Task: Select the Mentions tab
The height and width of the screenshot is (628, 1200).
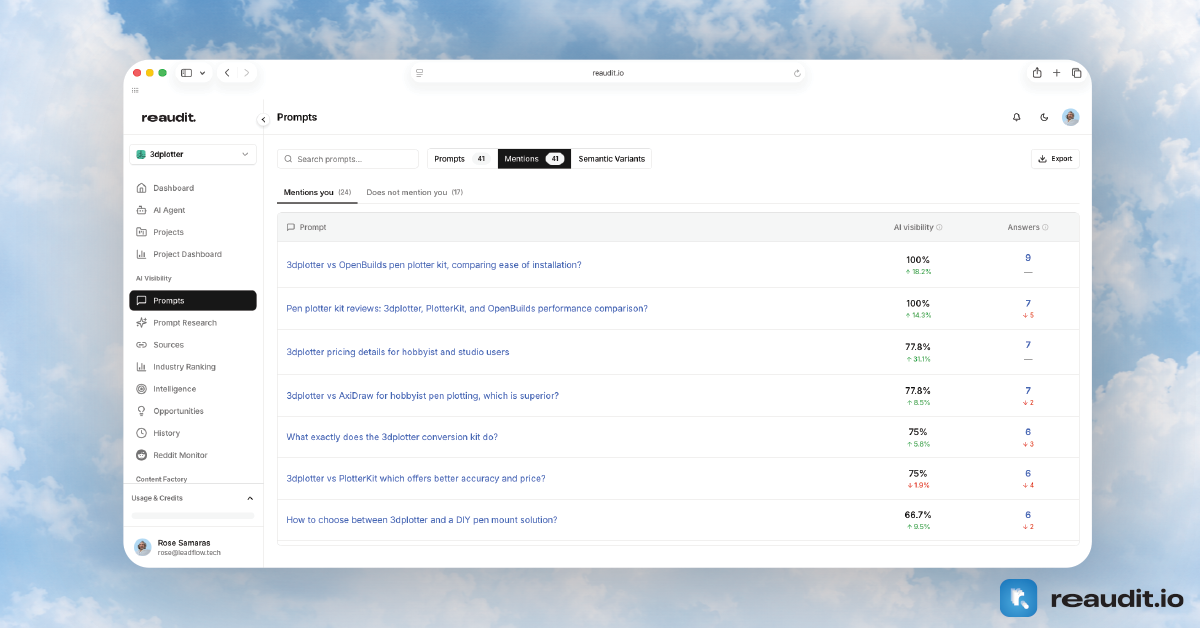Action: [534, 159]
